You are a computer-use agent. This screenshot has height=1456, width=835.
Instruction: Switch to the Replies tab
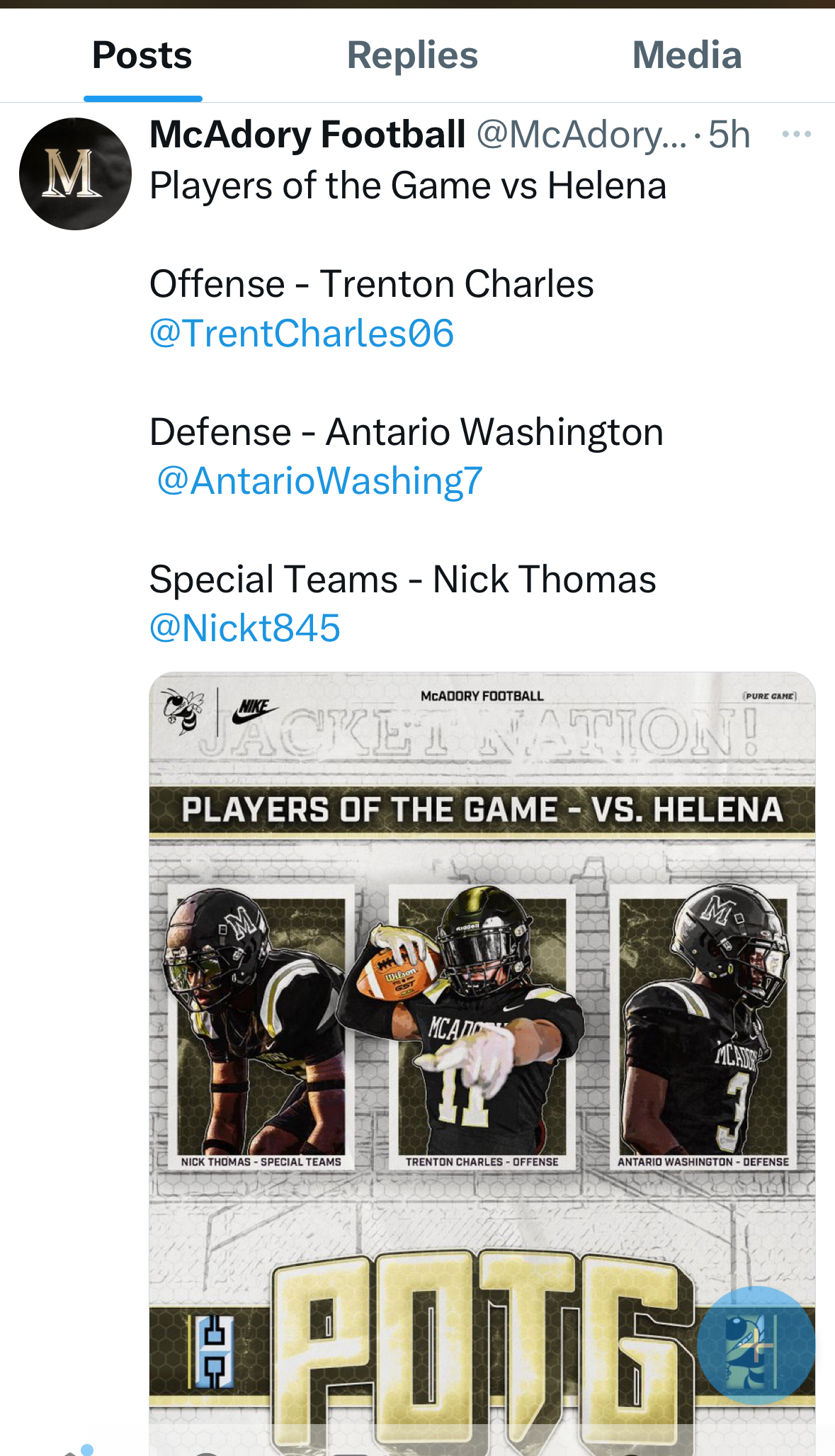[412, 55]
